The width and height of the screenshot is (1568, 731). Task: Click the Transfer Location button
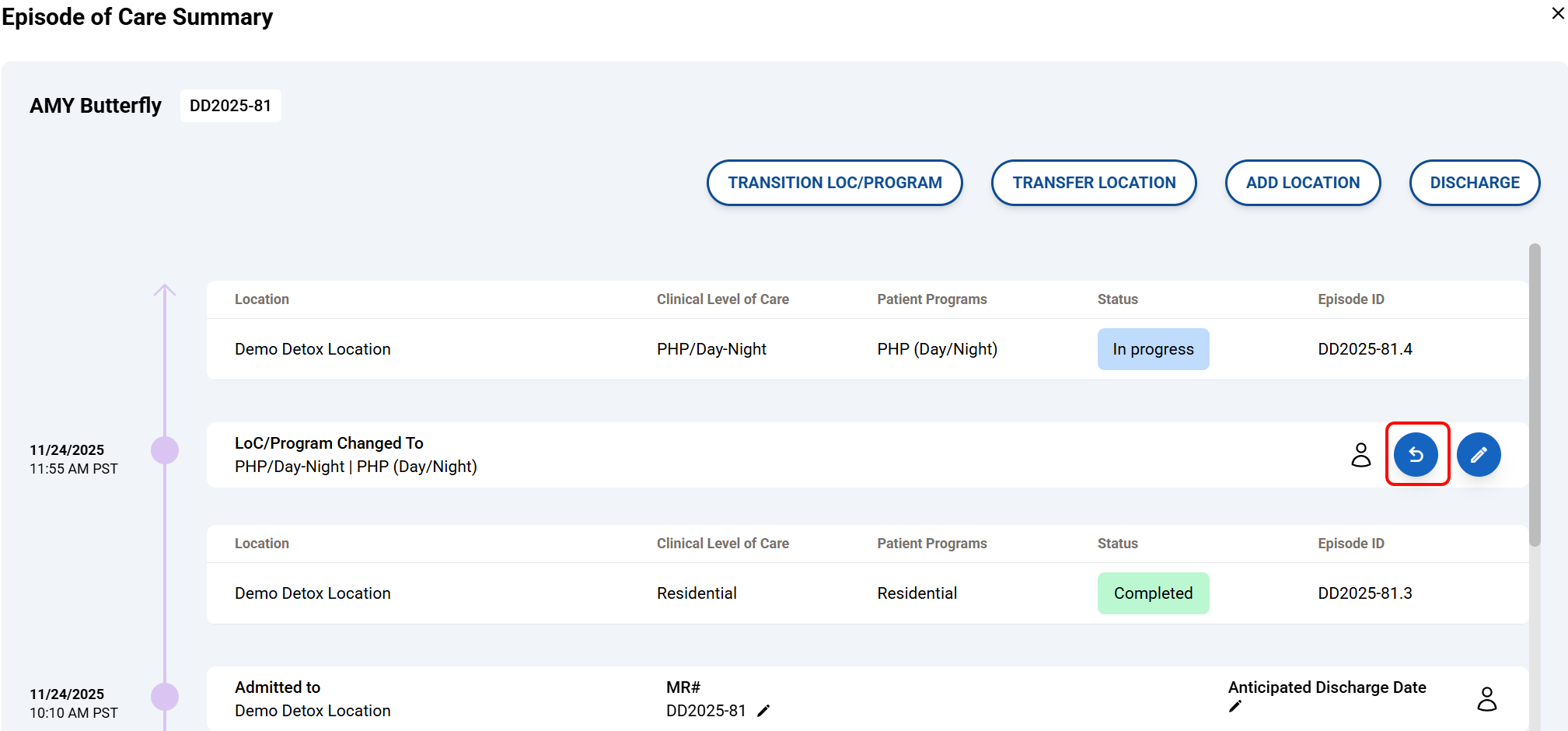[1093, 183]
